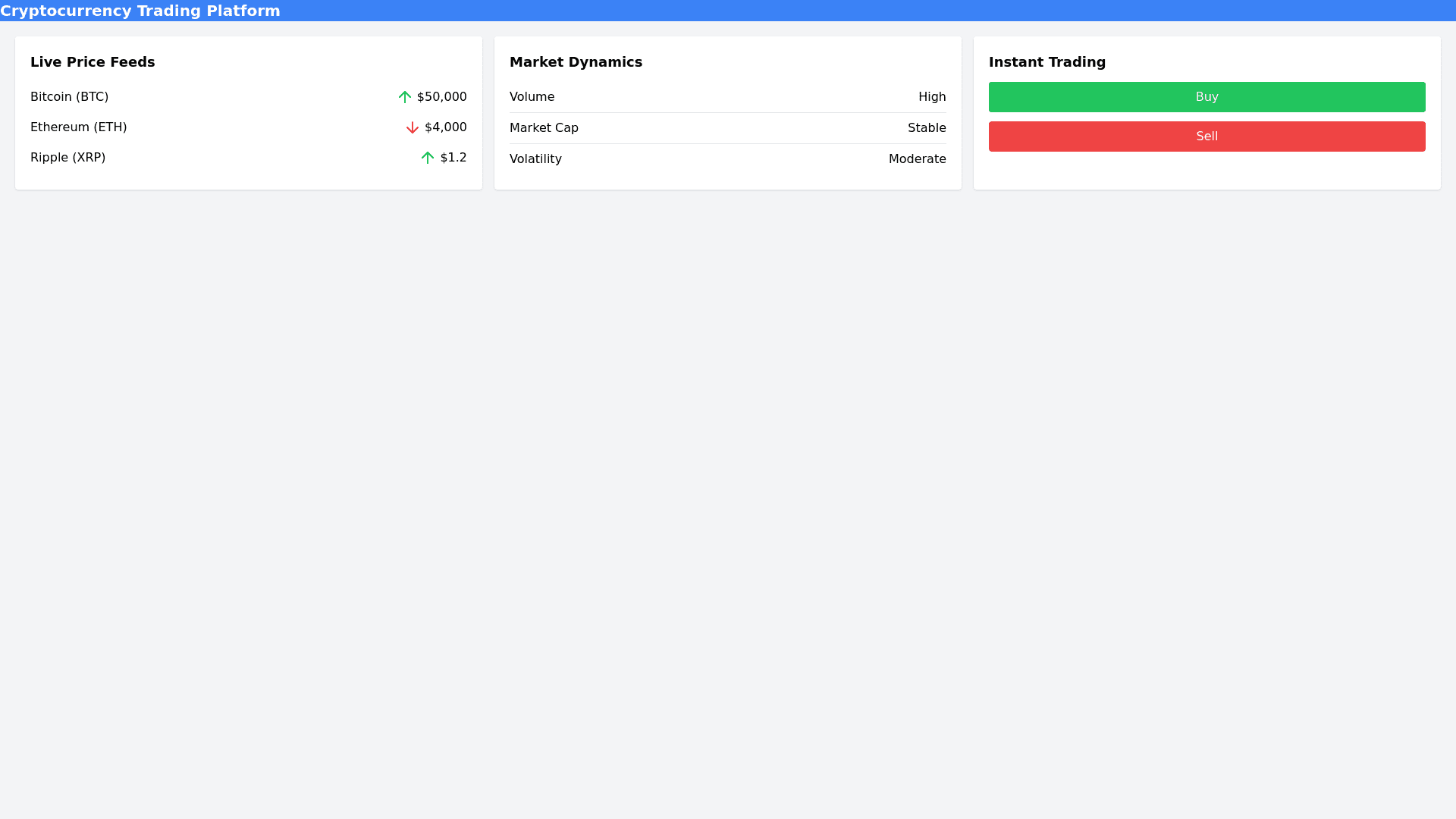This screenshot has width=1456, height=819.
Task: Click the $1.2 Ripple price
Action: coord(453,158)
